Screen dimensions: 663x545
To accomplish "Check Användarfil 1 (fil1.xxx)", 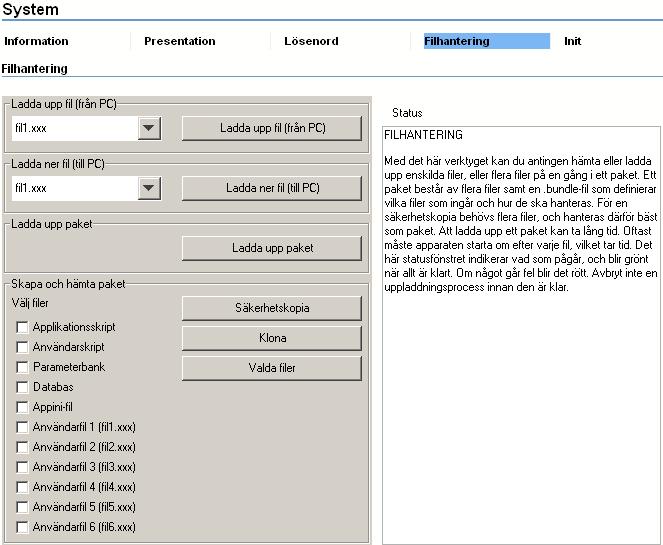I will 22,427.
